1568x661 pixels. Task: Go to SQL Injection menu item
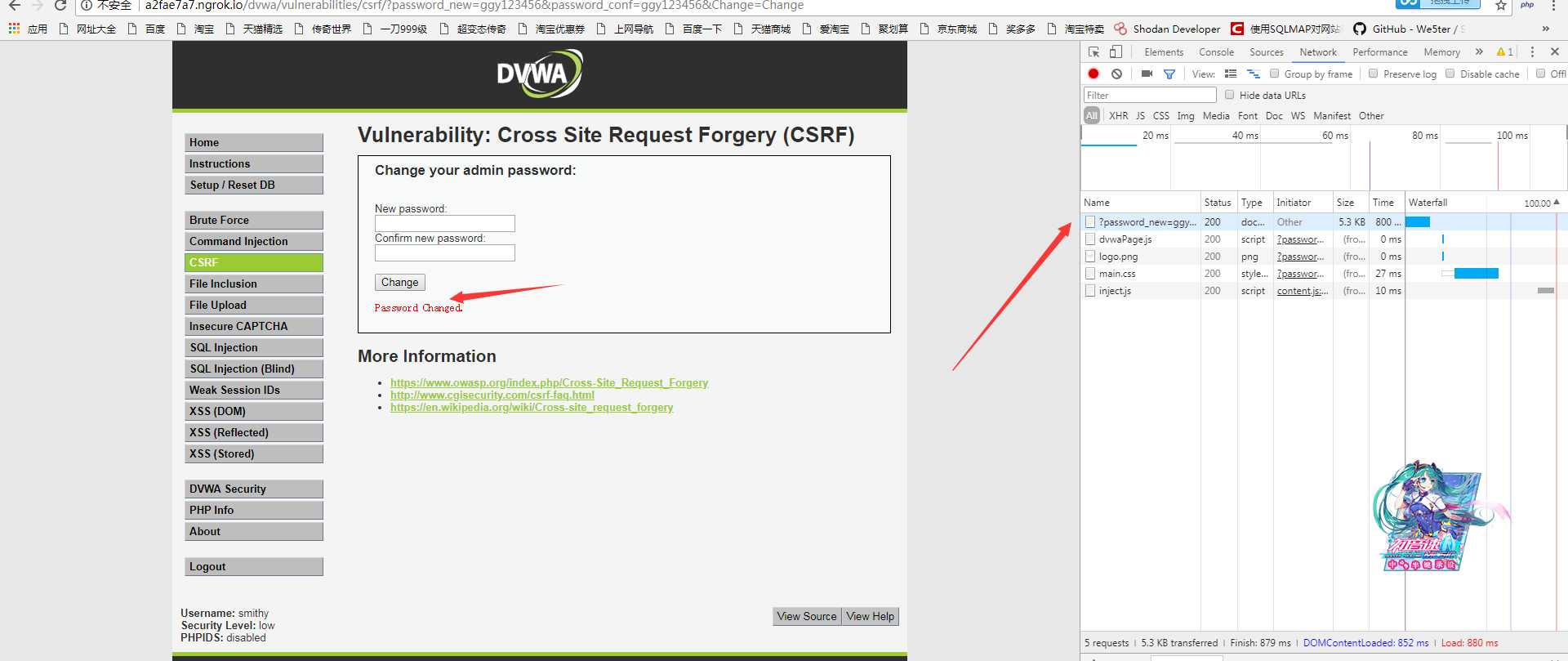pyautogui.click(x=254, y=348)
